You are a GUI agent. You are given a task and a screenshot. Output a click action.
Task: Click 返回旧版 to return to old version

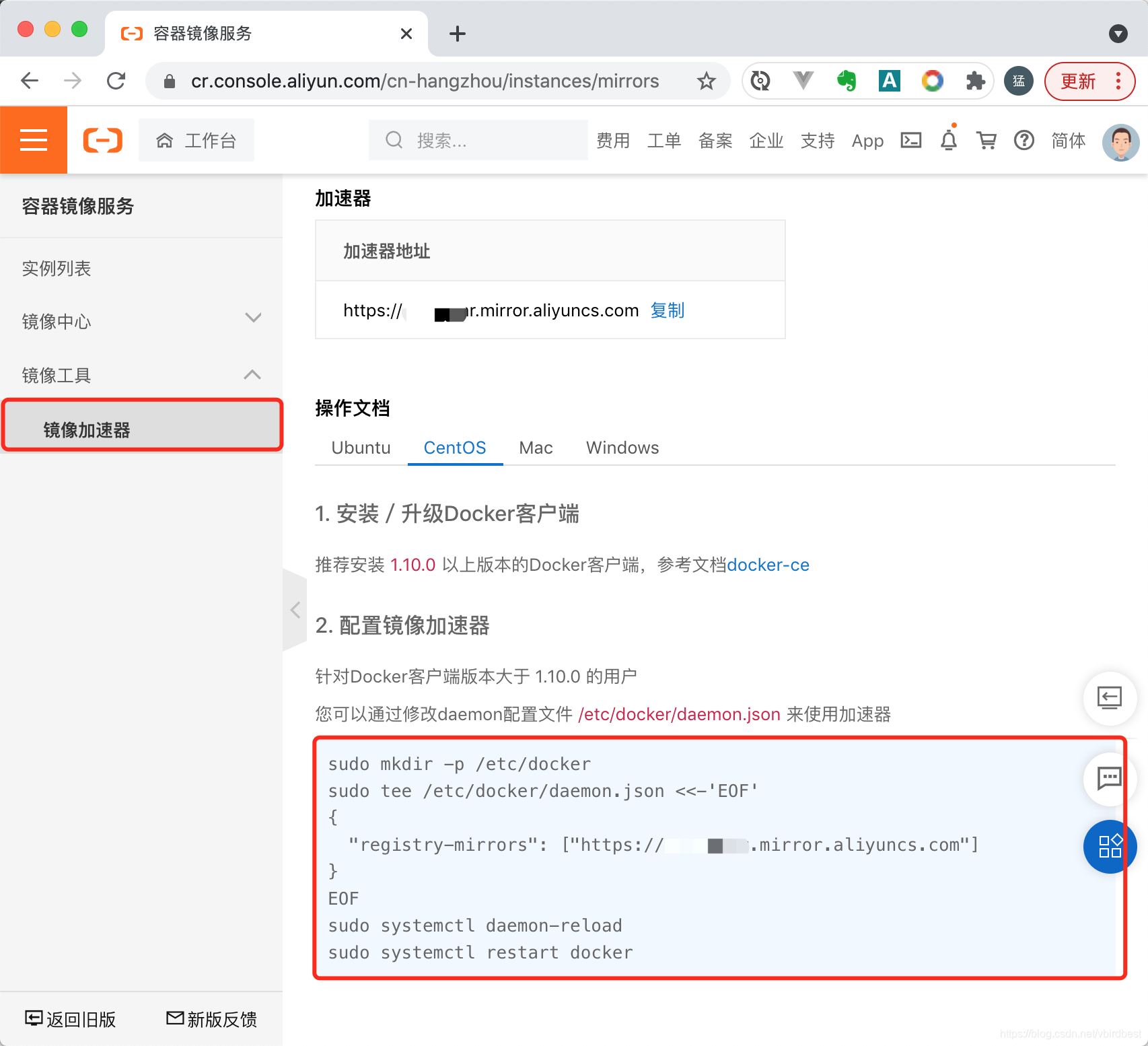pos(71,1019)
